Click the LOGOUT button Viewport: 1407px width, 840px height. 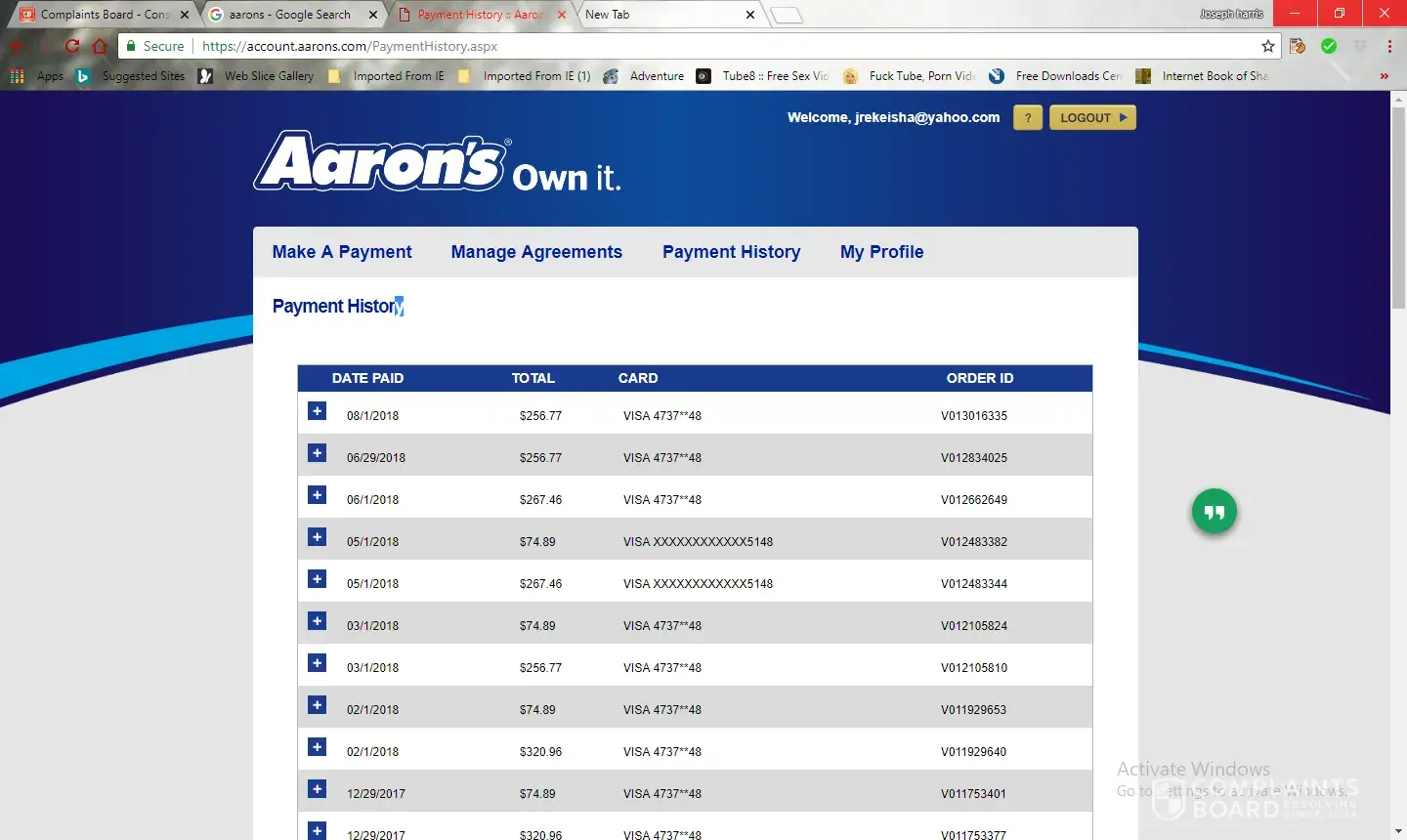tap(1092, 117)
